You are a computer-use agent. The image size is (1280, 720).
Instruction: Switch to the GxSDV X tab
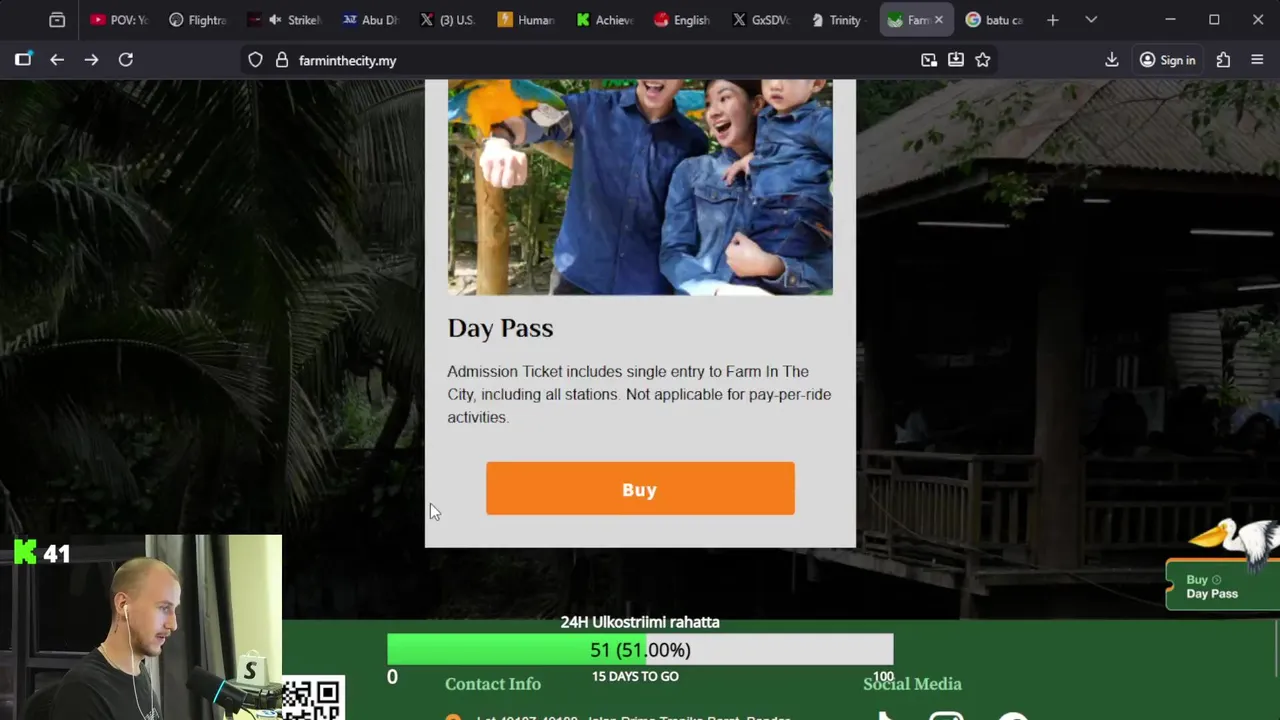(x=760, y=20)
